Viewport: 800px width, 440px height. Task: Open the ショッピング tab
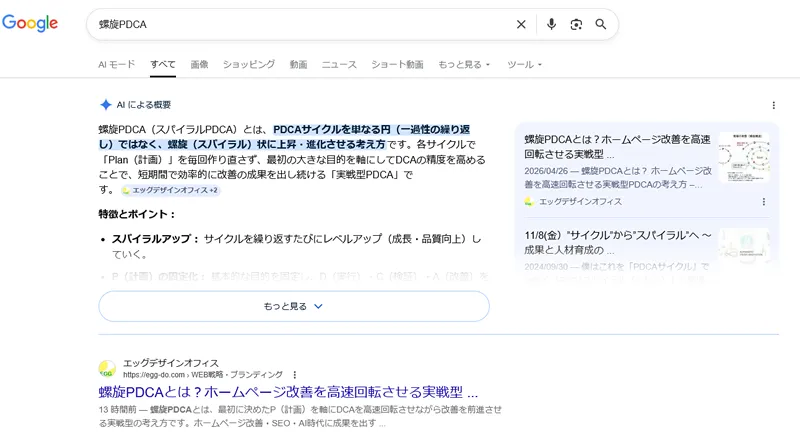point(249,64)
